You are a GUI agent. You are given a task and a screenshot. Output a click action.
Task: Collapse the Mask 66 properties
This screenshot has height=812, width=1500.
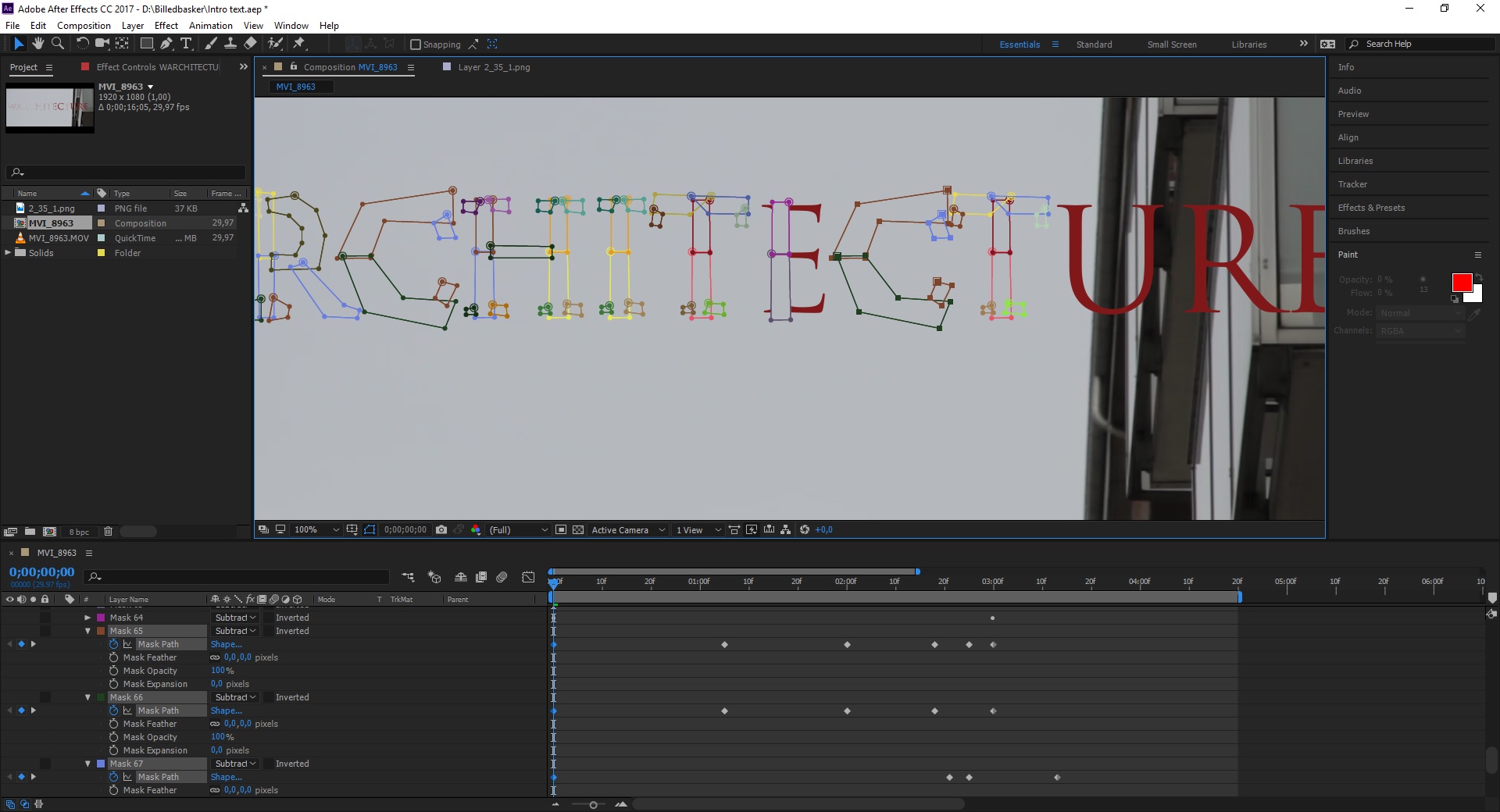click(87, 697)
